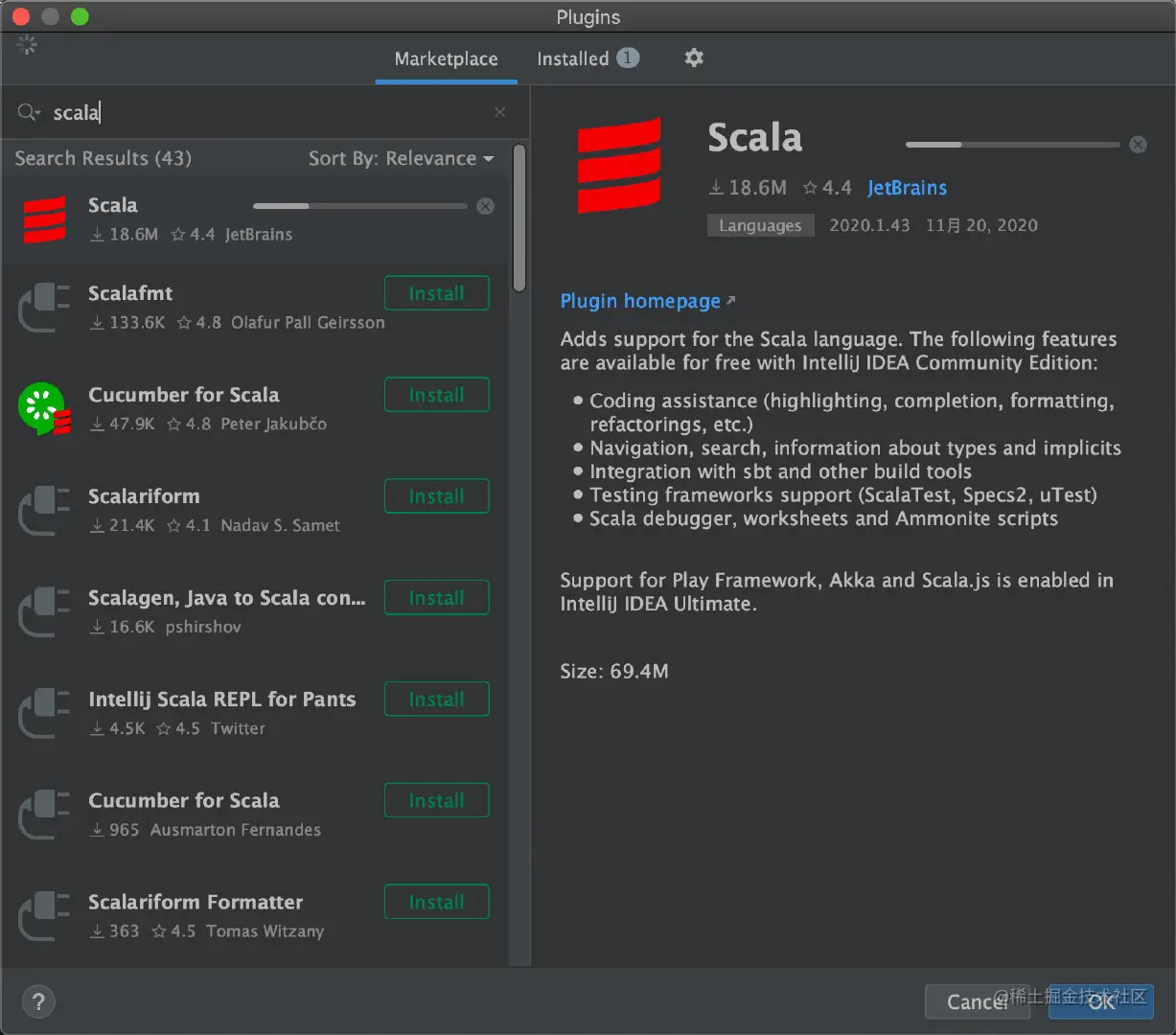Click the Scalagen plugin icon

(45, 612)
